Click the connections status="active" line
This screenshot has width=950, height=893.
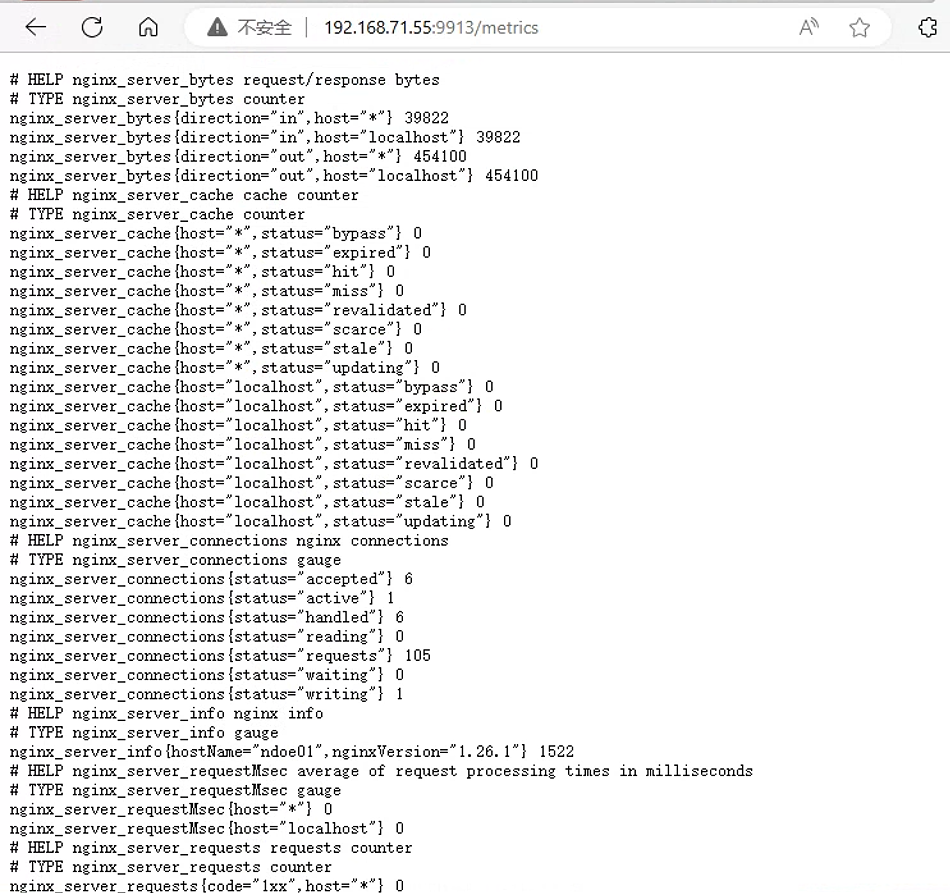tap(202, 599)
